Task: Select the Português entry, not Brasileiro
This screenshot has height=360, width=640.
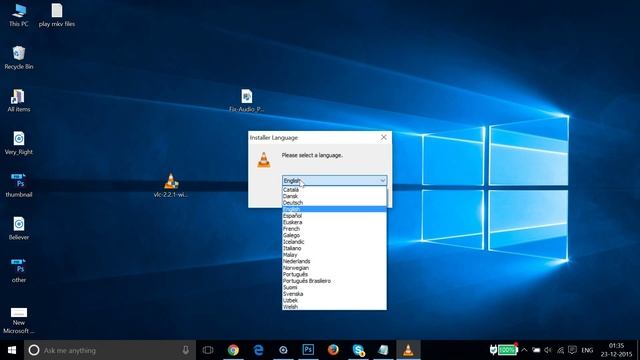Action: [x=334, y=274]
